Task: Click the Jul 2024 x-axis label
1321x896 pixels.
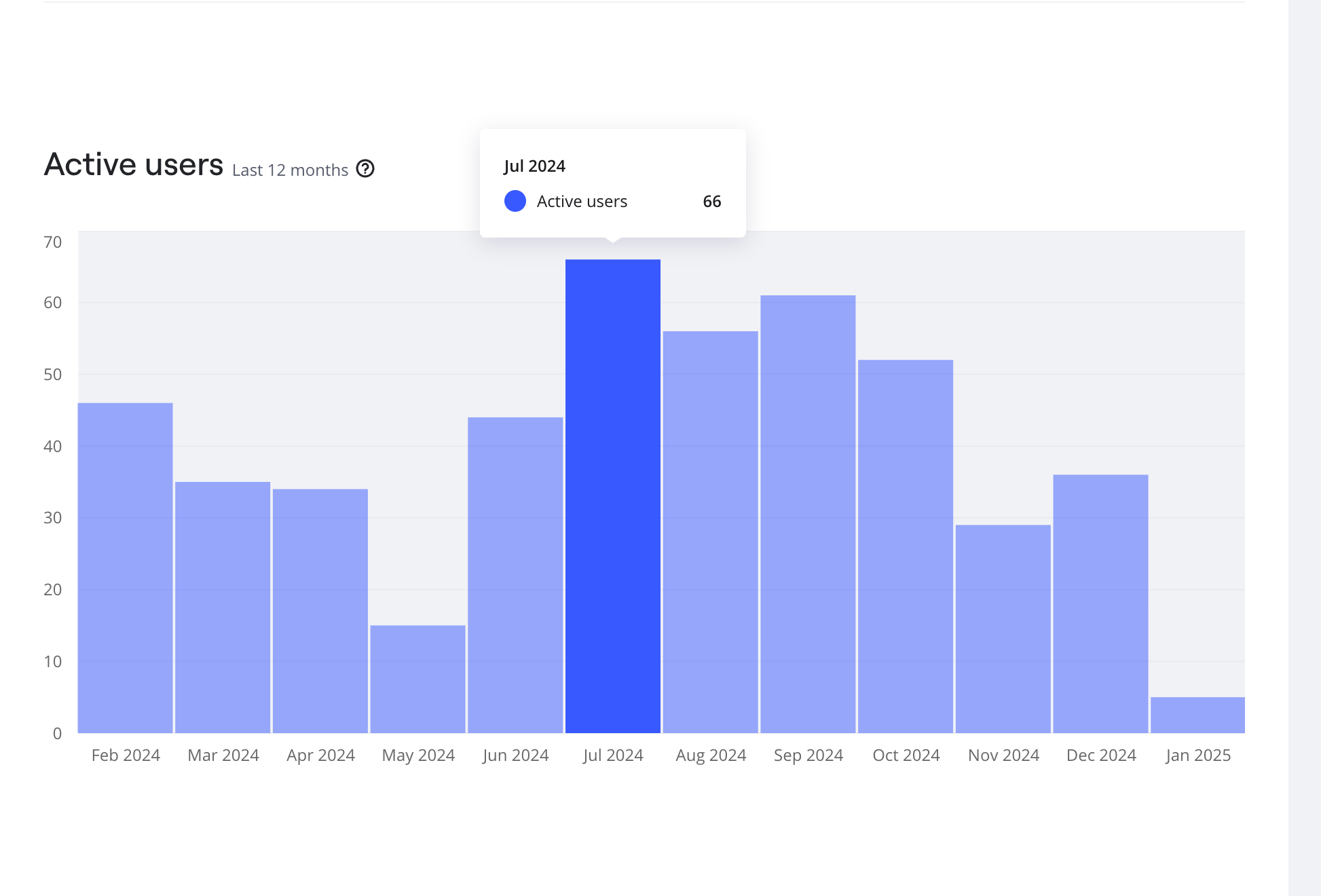Action: coord(613,755)
